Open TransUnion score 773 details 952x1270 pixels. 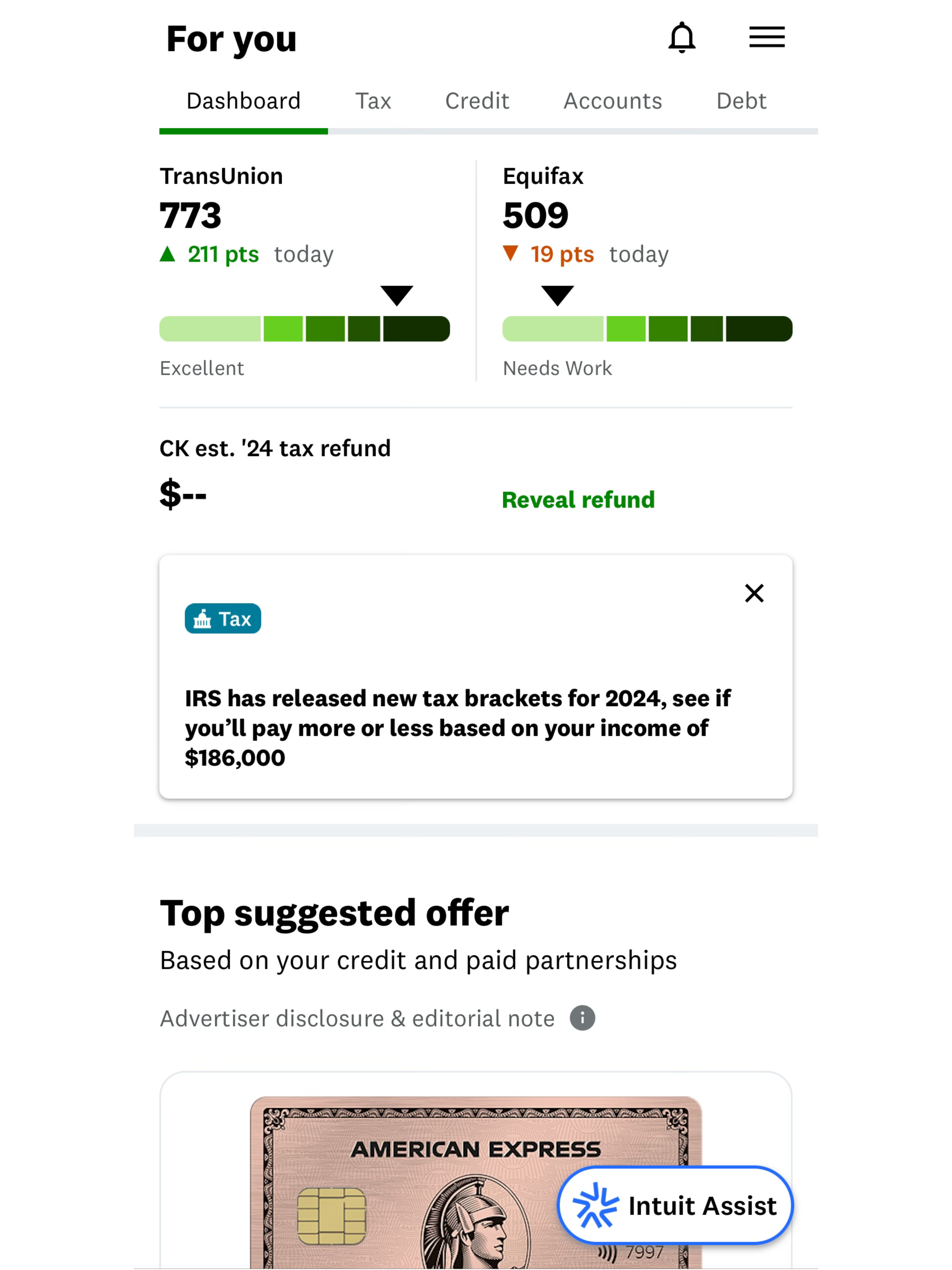coord(190,215)
